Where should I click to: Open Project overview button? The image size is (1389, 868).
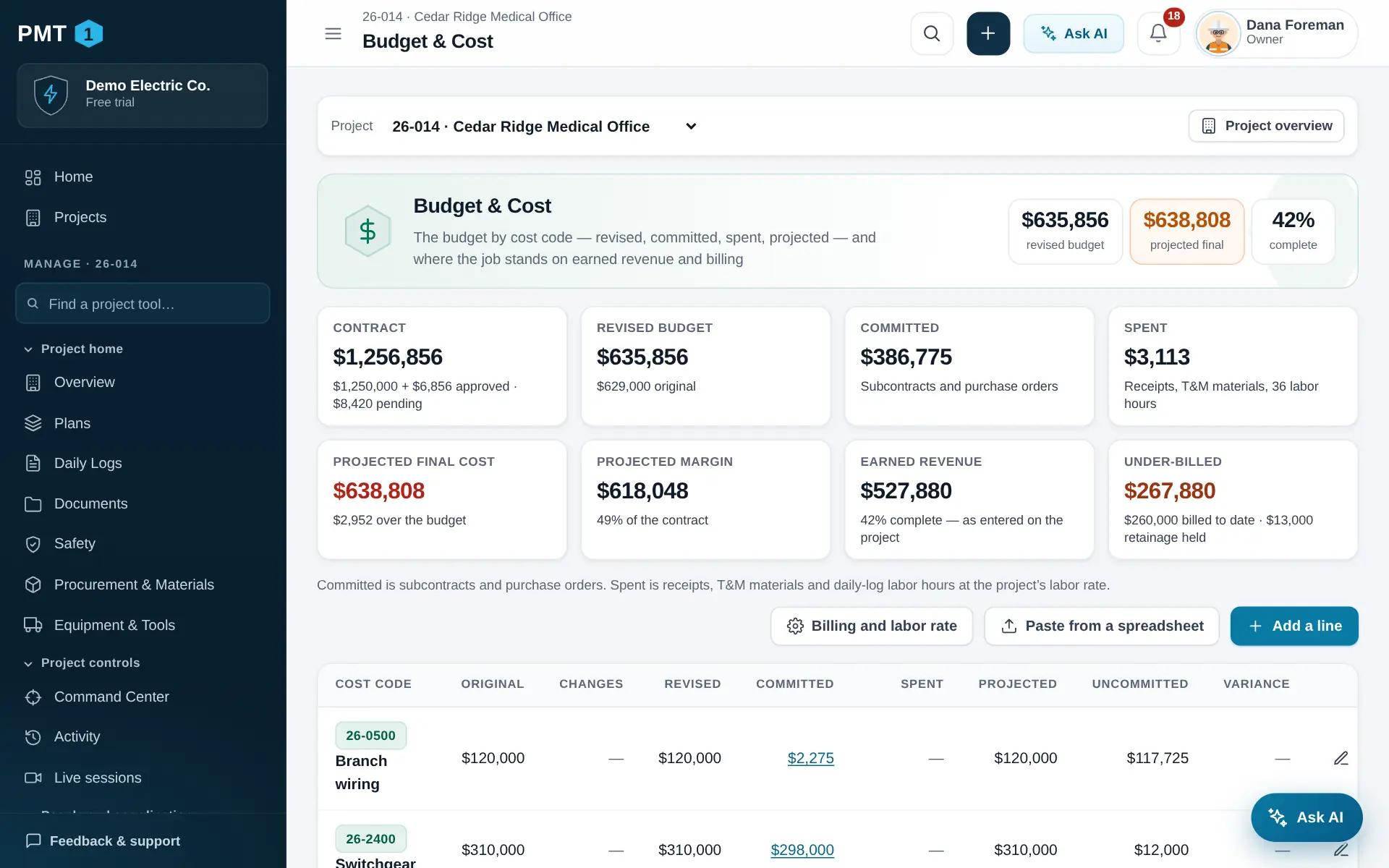point(1266,126)
